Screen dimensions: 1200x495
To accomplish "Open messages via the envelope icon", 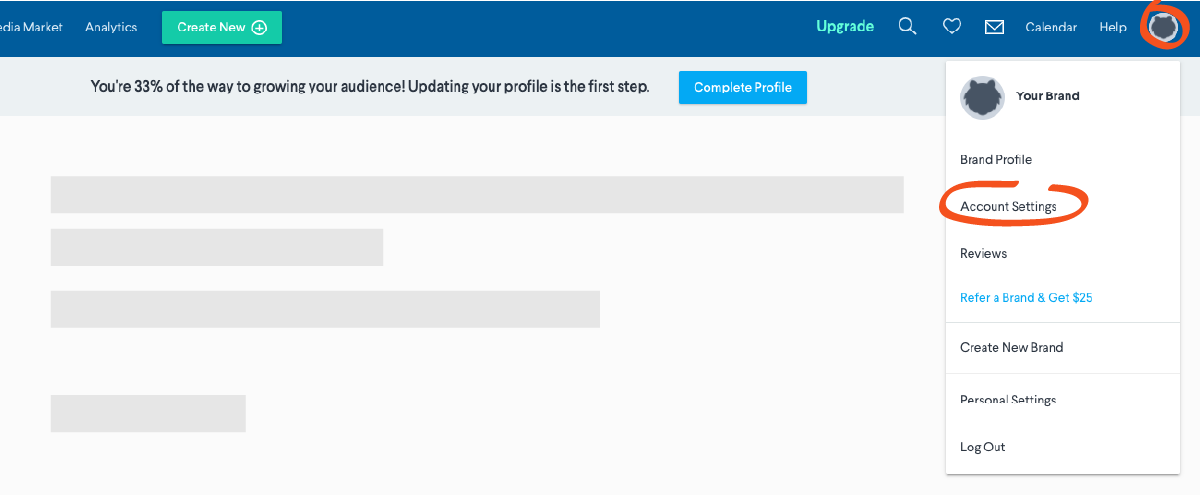I will (x=994, y=27).
